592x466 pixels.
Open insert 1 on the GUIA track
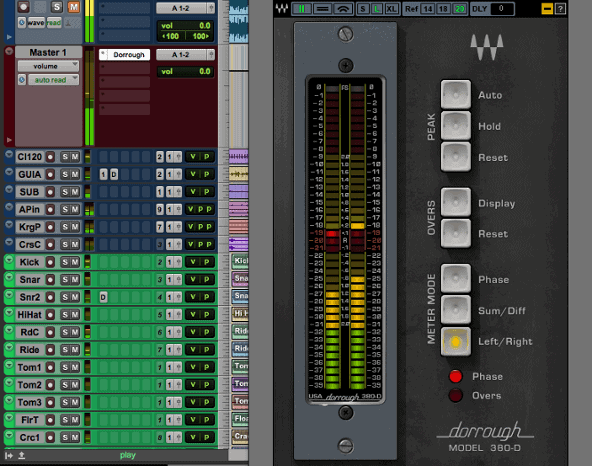point(103,174)
